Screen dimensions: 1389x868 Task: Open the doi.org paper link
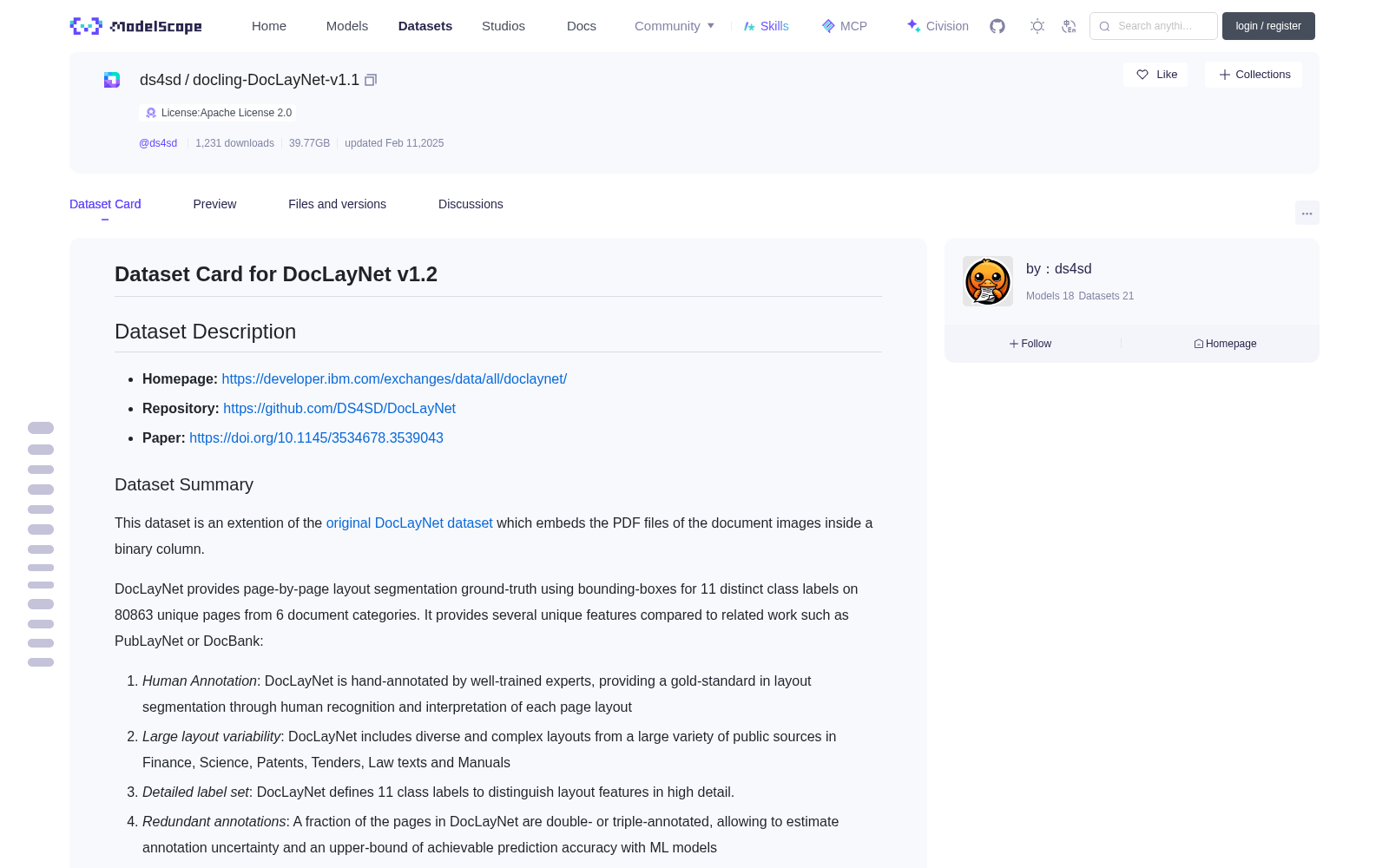[316, 438]
